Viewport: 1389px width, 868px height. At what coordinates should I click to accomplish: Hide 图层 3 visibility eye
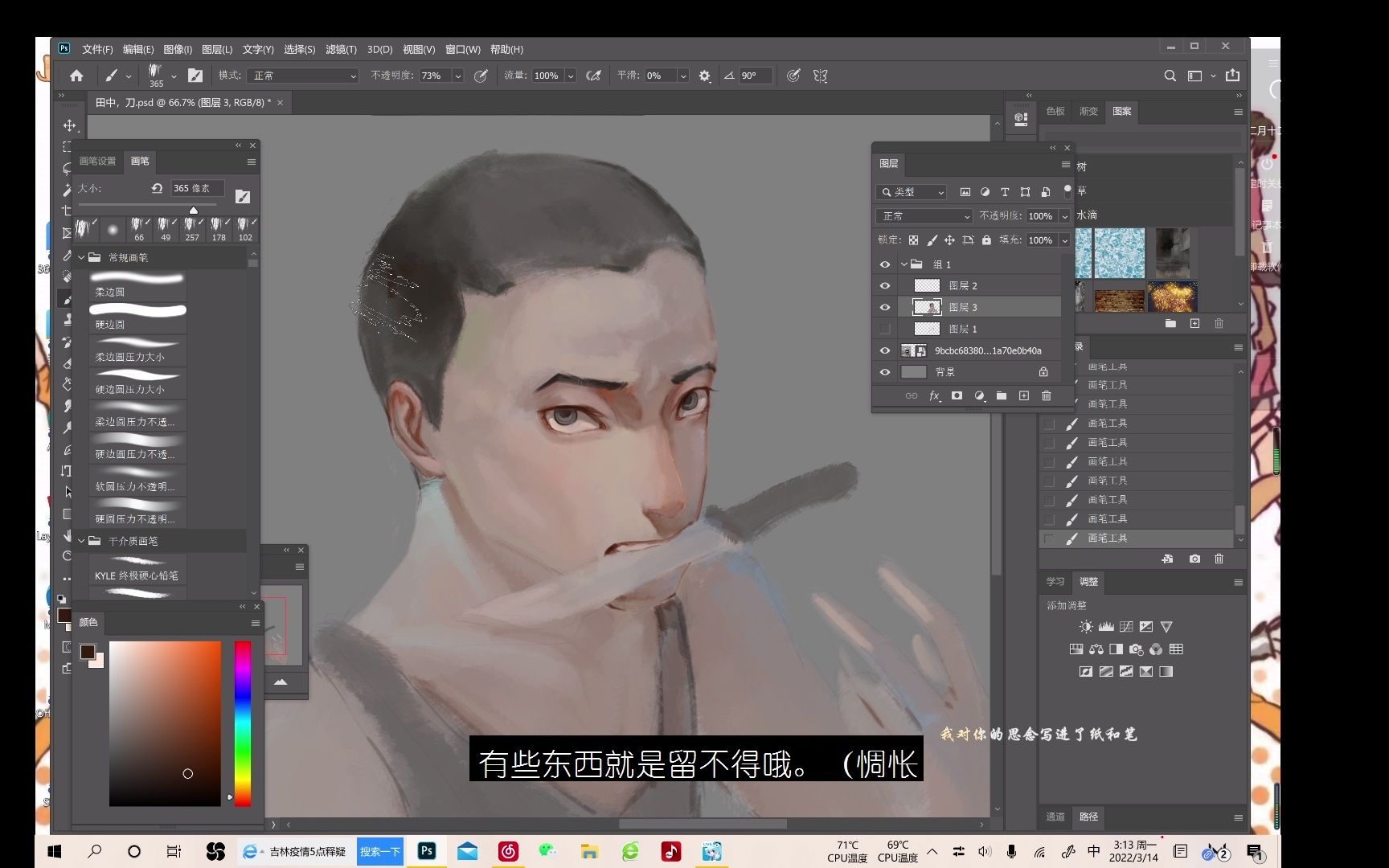pos(885,307)
